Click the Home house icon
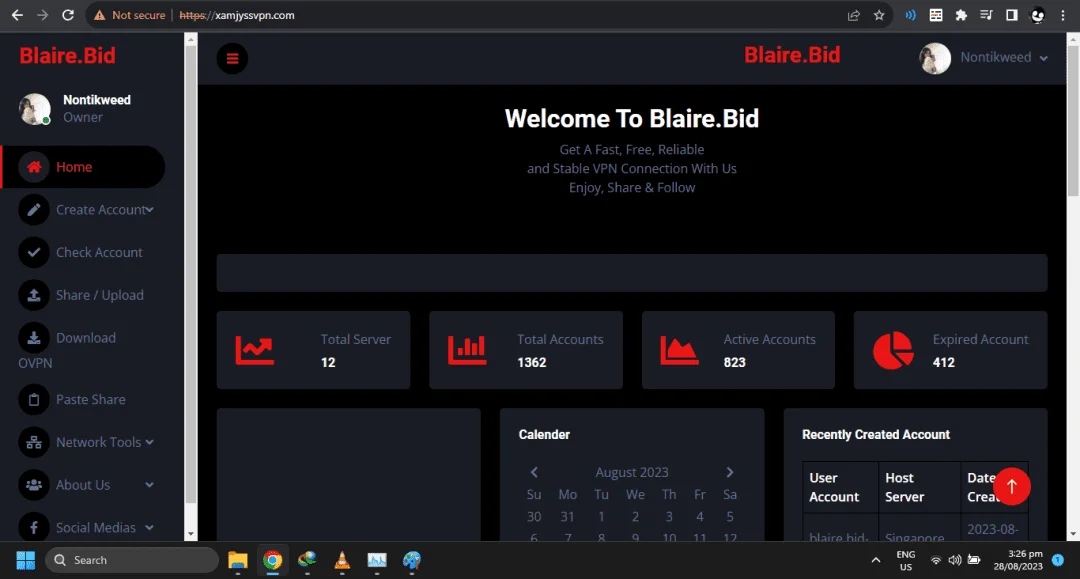The image size is (1080, 579). pos(34,167)
